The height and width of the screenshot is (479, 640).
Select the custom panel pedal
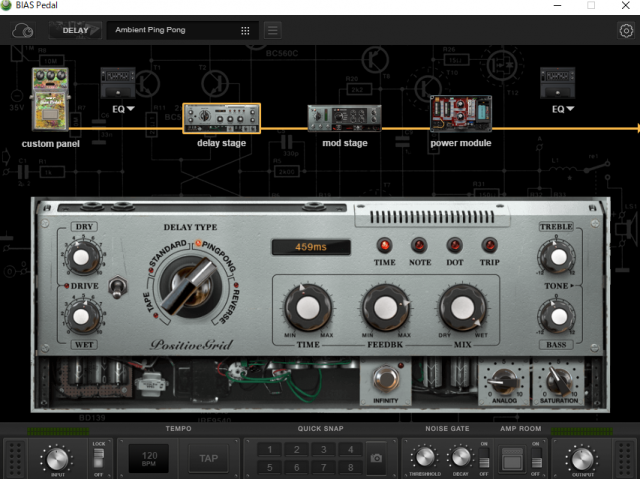pos(50,99)
